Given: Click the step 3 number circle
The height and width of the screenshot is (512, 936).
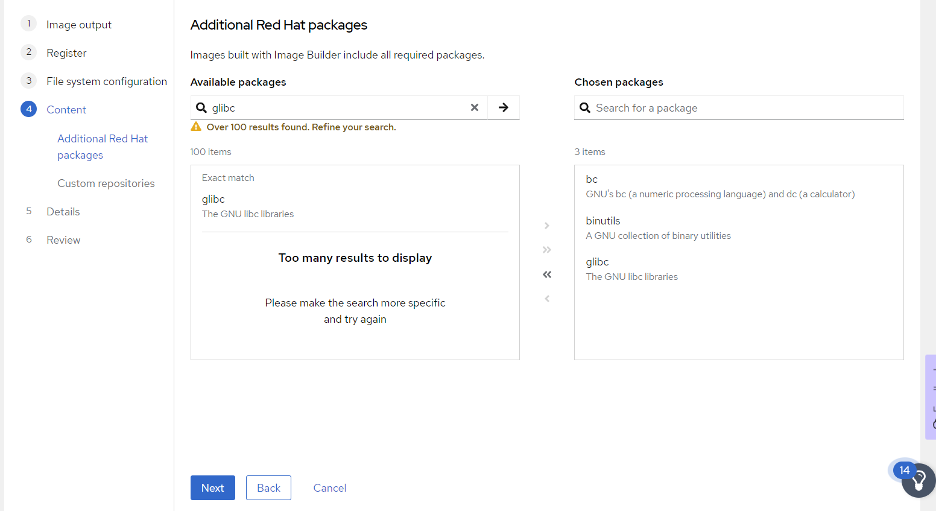Looking at the screenshot, I should click(29, 81).
